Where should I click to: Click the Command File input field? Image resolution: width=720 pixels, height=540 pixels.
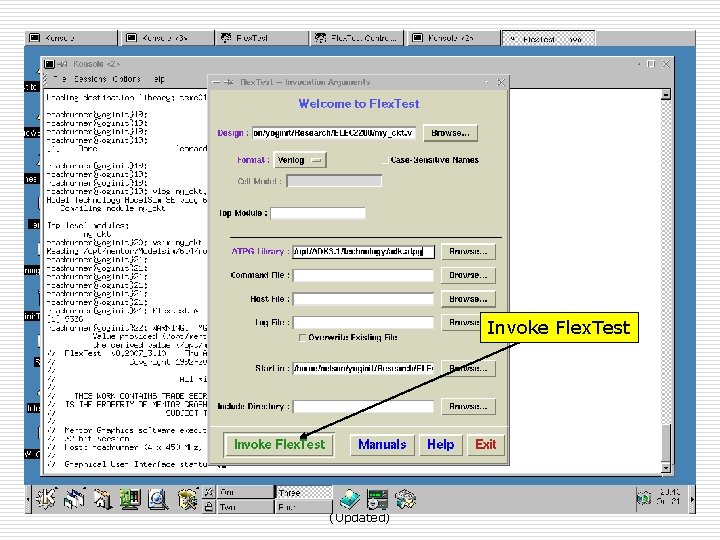363,276
